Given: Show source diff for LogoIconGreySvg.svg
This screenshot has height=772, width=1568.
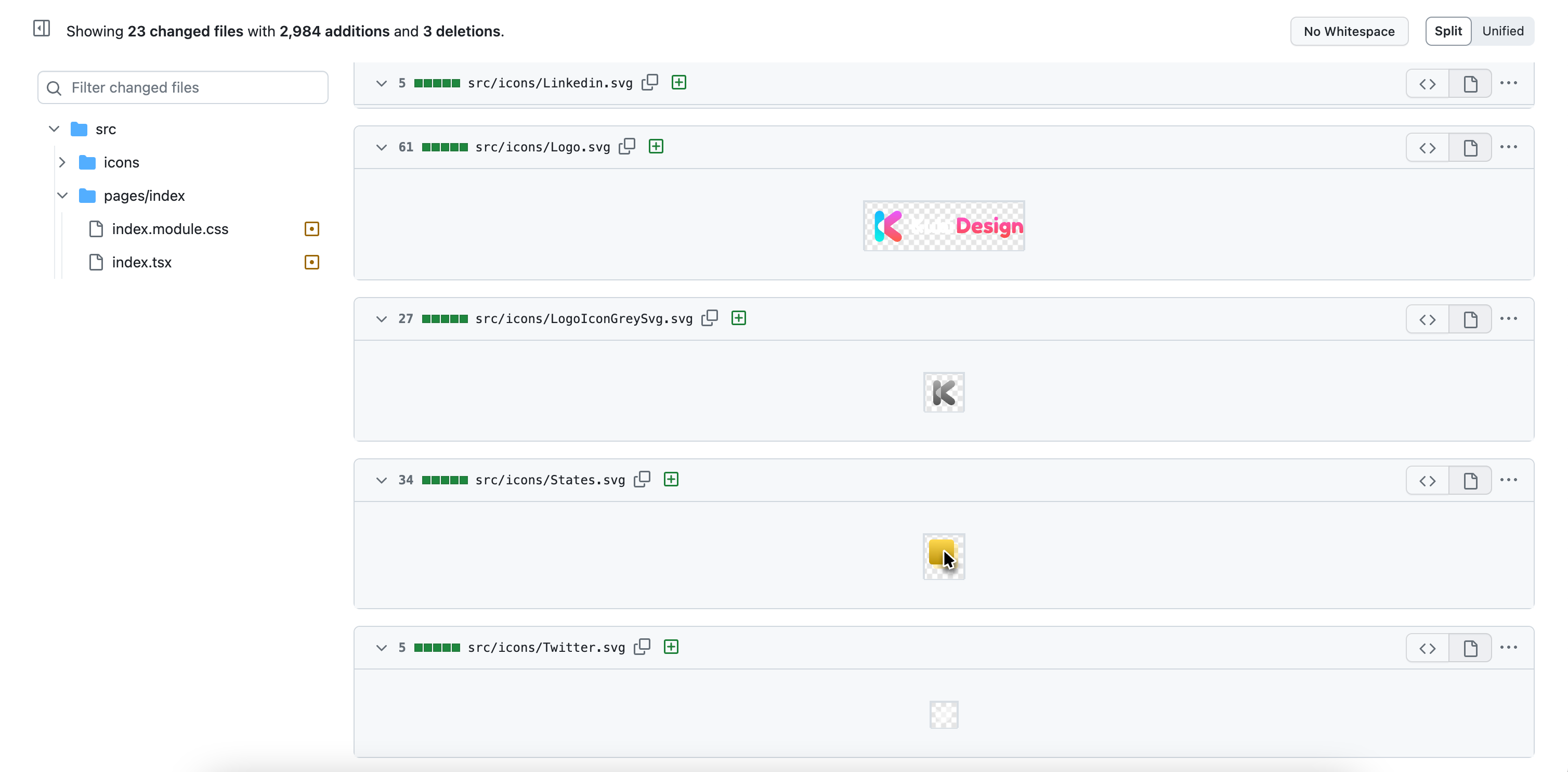Looking at the screenshot, I should point(1428,319).
